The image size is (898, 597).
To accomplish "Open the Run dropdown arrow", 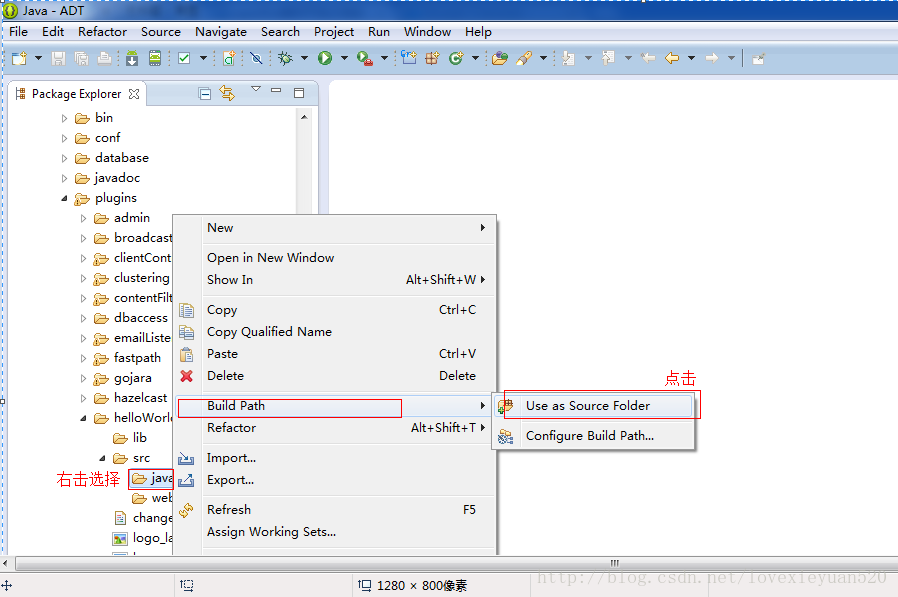I will click(344, 58).
